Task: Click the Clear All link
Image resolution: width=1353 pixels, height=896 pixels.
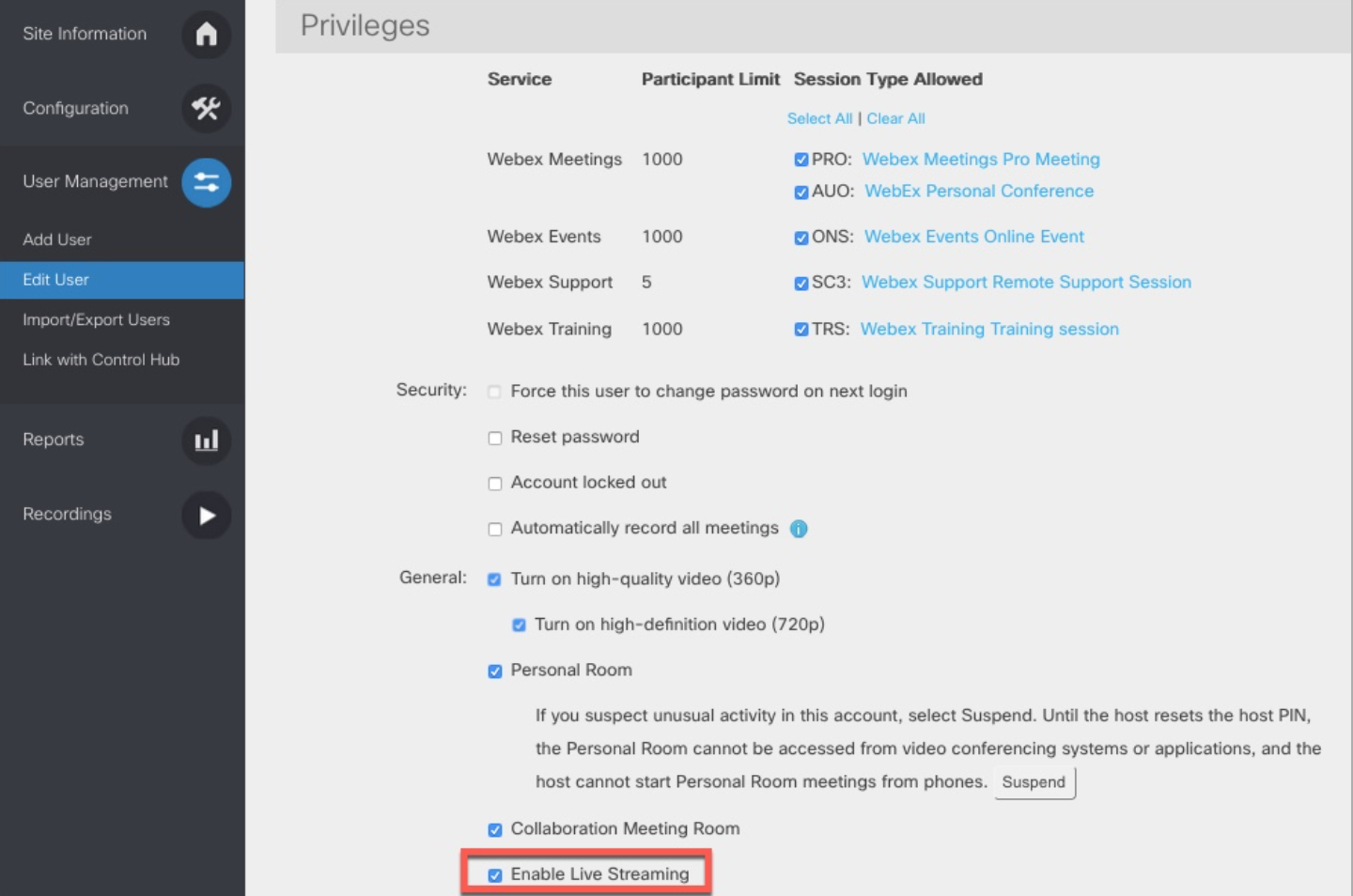Action: pyautogui.click(x=895, y=118)
